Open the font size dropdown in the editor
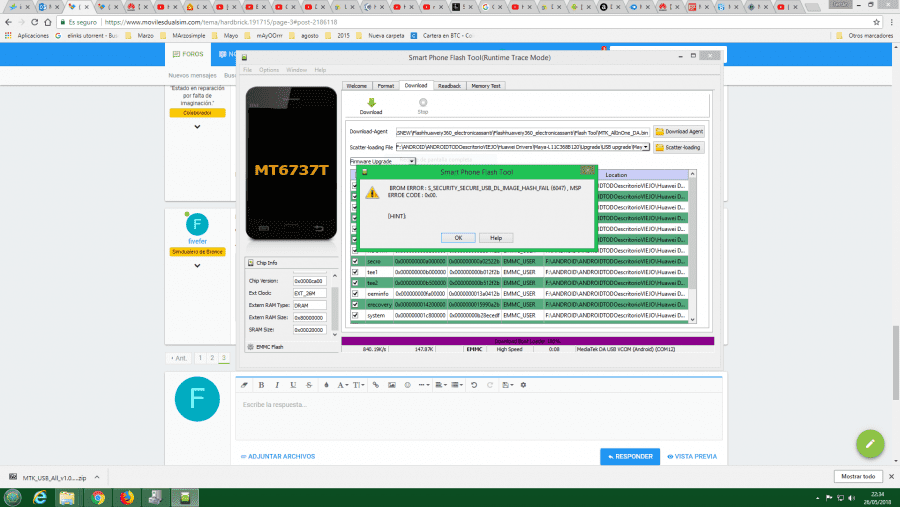This screenshot has width=900, height=507. [359, 385]
